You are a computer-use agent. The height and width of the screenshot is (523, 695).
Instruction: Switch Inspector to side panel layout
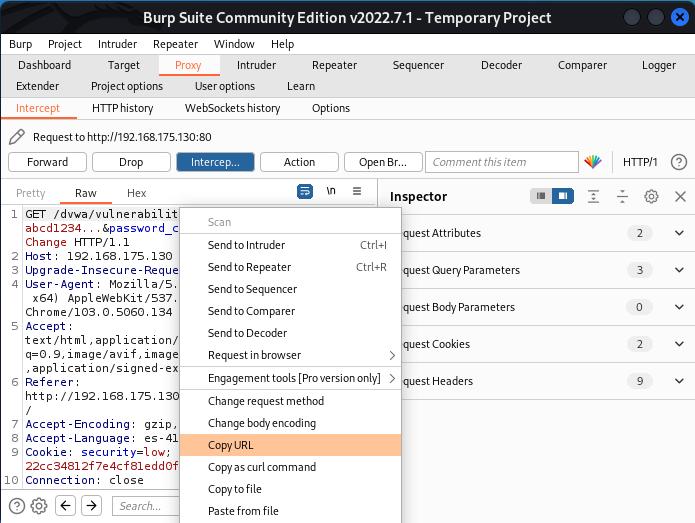[x=563, y=196]
